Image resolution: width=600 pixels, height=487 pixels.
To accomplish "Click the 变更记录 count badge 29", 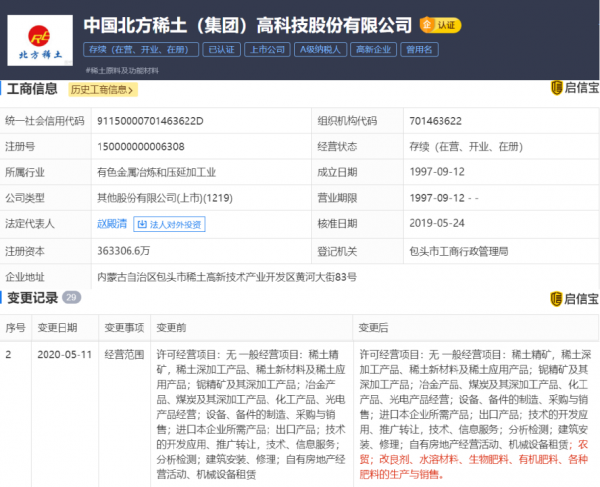I will [72, 297].
